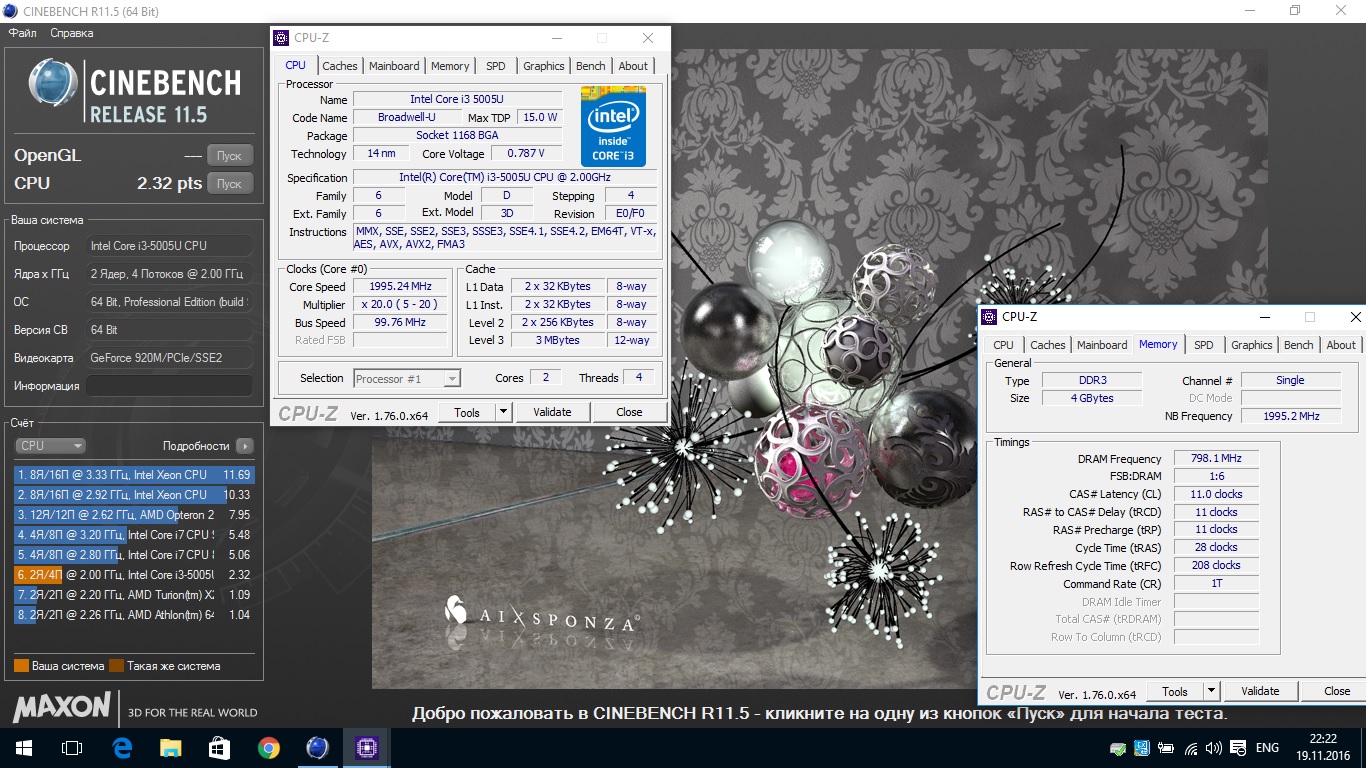1366x768 pixels.
Task: Switch ENG input language in the tray
Action: 1267,748
